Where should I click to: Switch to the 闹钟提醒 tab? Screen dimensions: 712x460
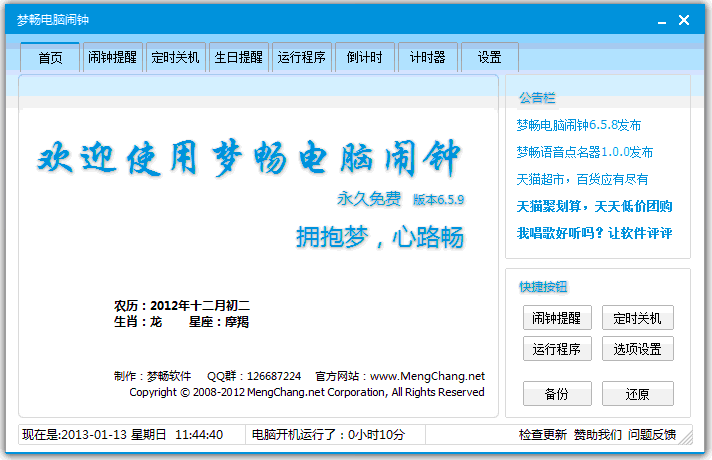coord(113,57)
